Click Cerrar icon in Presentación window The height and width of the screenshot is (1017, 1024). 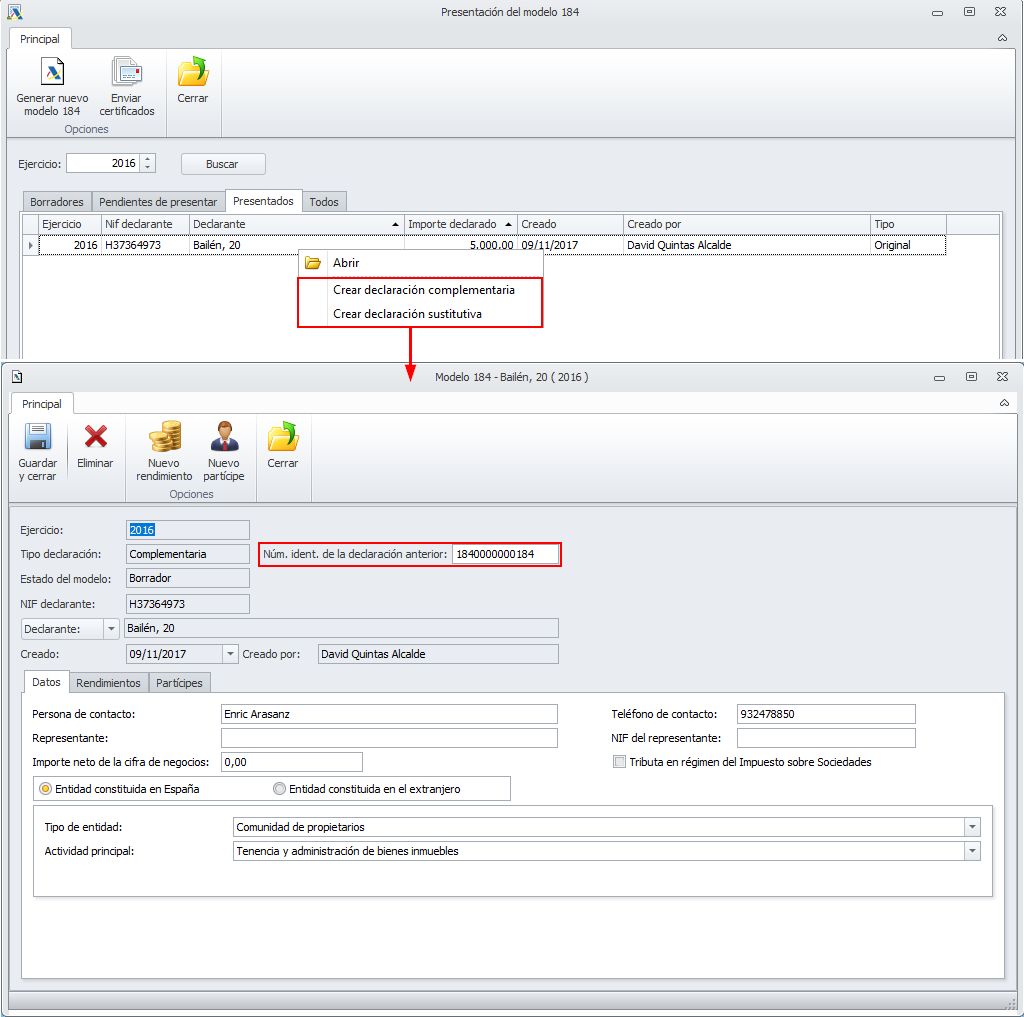click(x=193, y=72)
